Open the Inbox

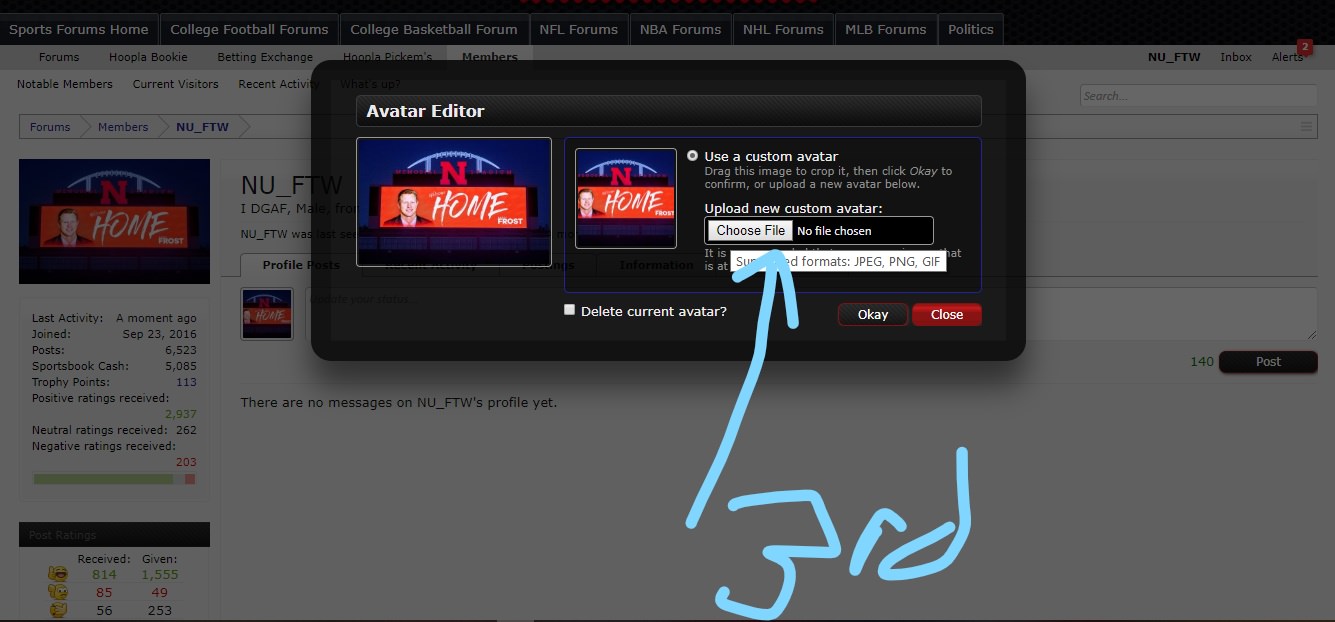[1236, 57]
